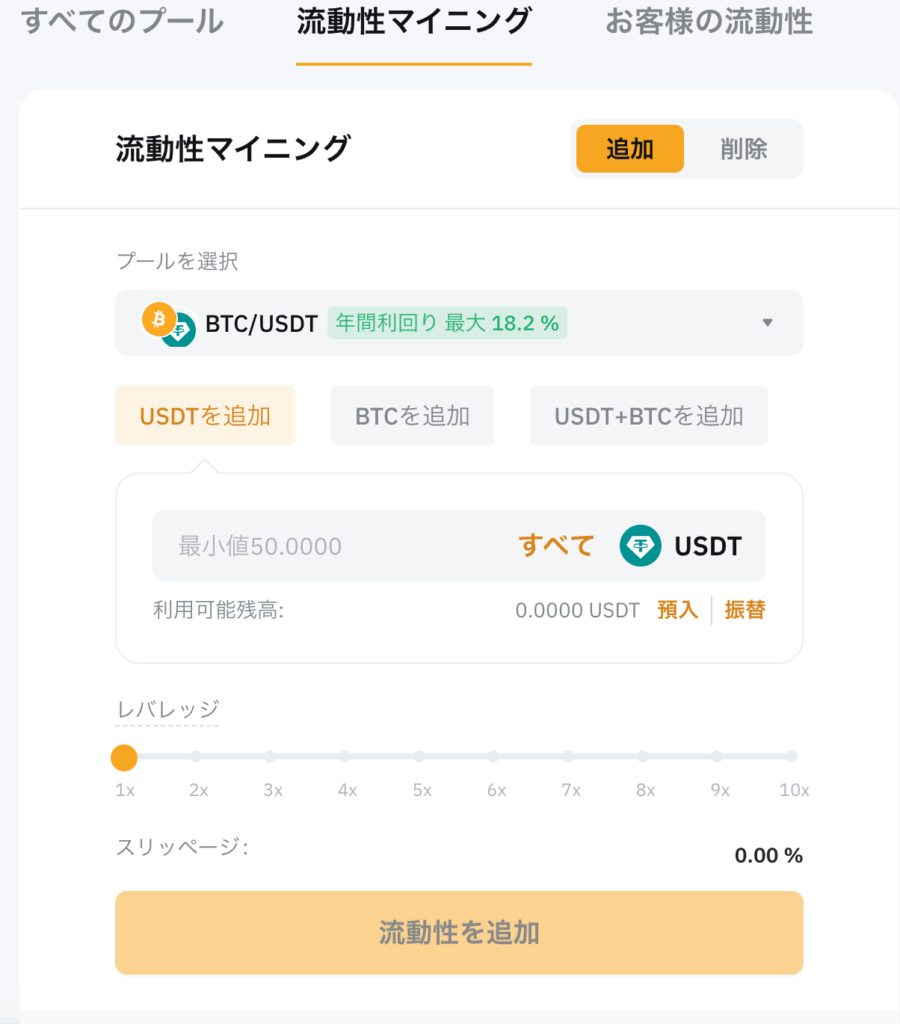Screen dimensions: 900x1024
Task: Click the Tether USDT icon in input
Action: (640, 545)
